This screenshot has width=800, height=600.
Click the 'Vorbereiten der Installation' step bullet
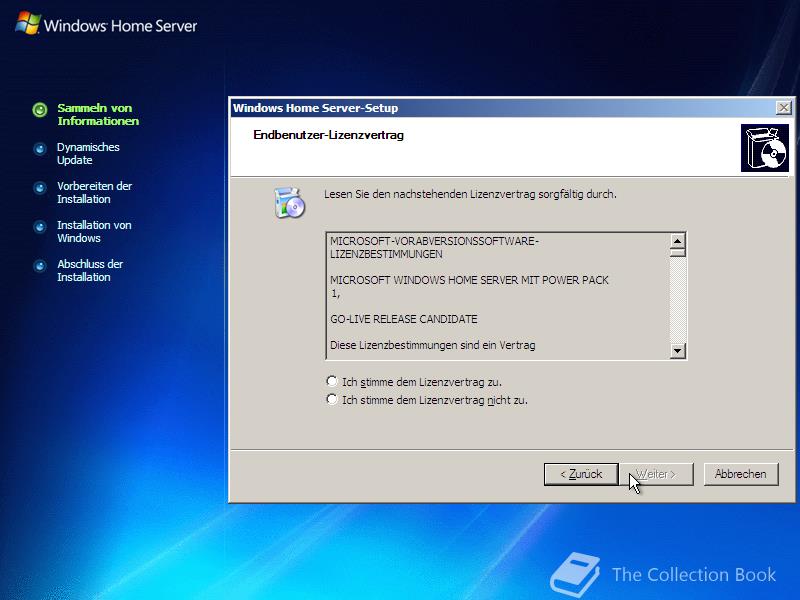tap(40, 188)
